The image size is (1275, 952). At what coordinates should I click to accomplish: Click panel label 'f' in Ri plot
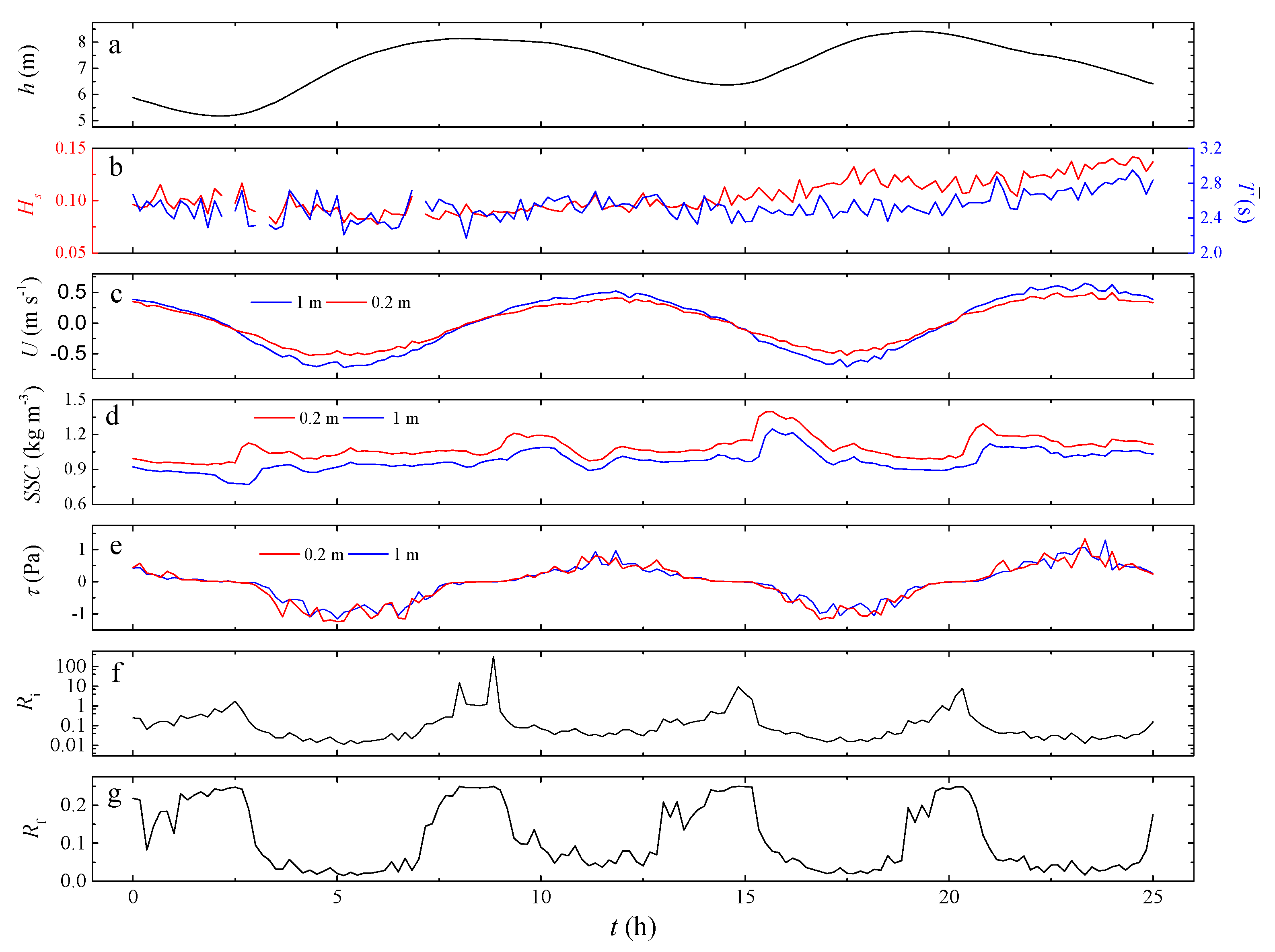(x=117, y=672)
